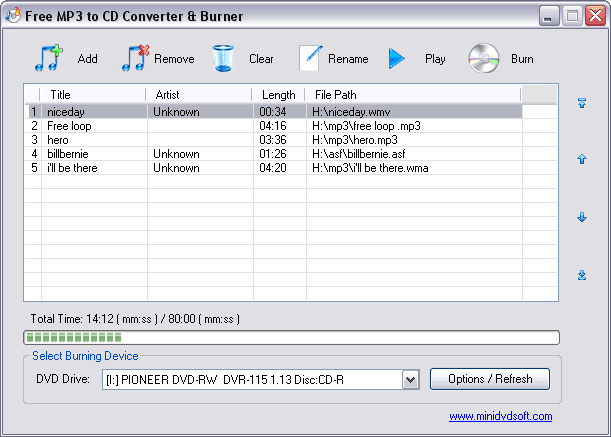The width and height of the screenshot is (611, 437).
Task: Click length 01:26 of billbernie
Action: point(273,154)
